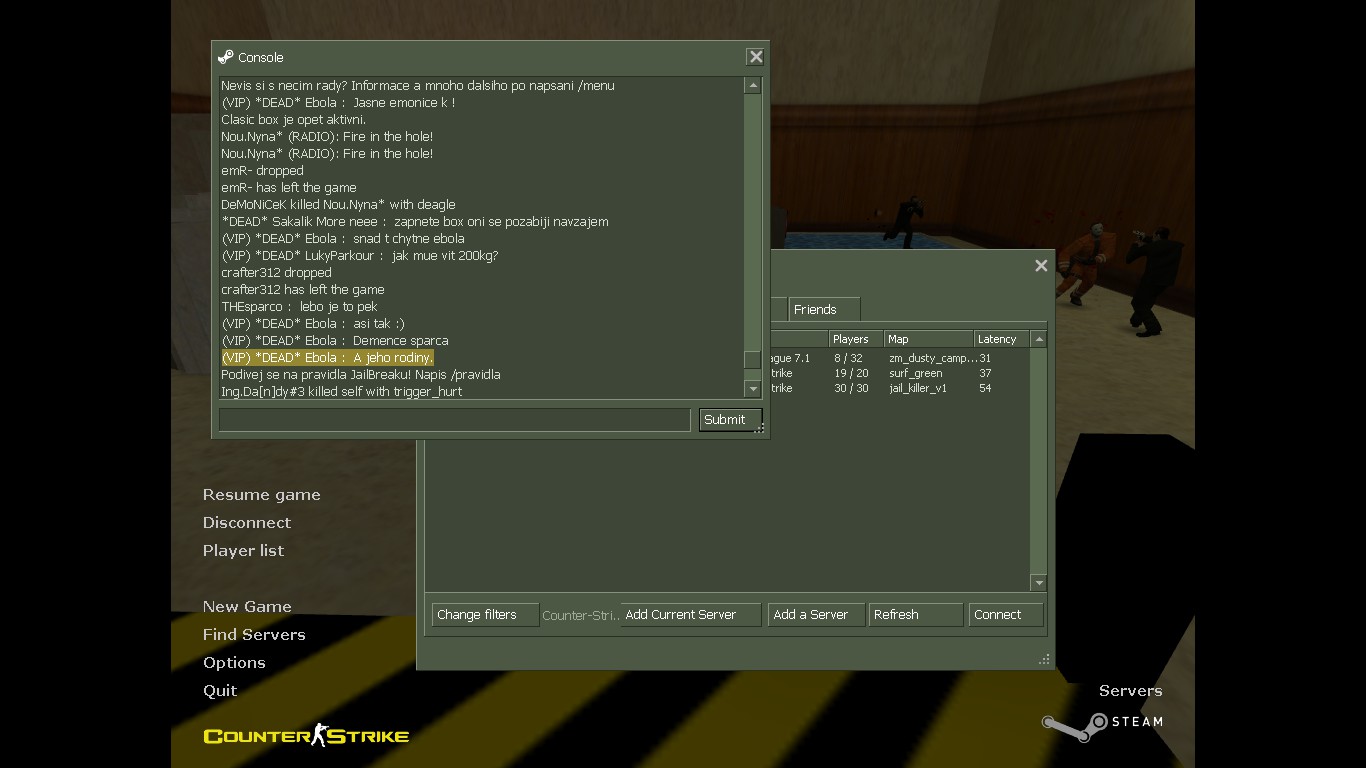This screenshot has width=1366, height=768.
Task: Click Disconnect in main menu
Action: tap(247, 523)
